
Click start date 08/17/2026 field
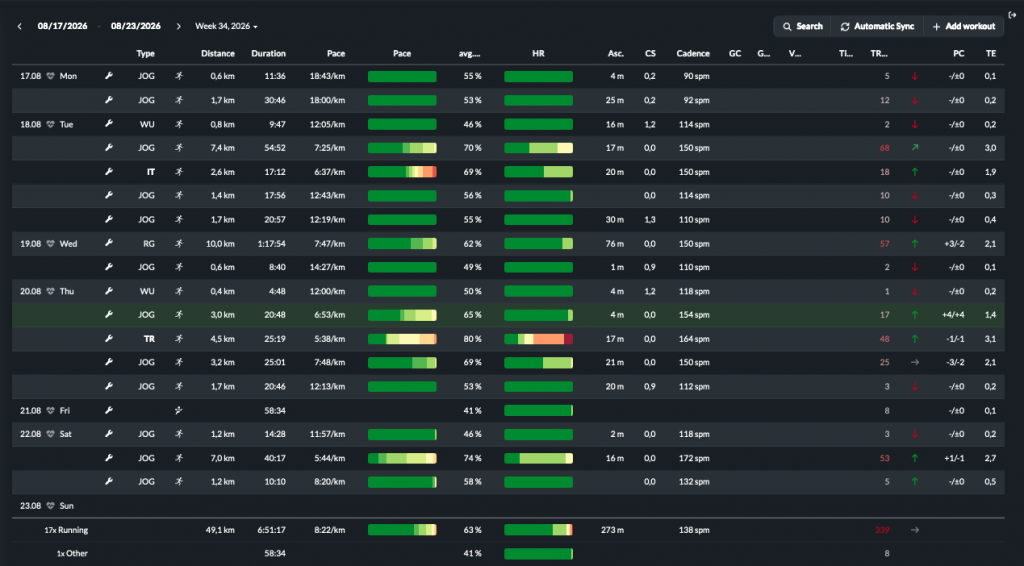62,26
